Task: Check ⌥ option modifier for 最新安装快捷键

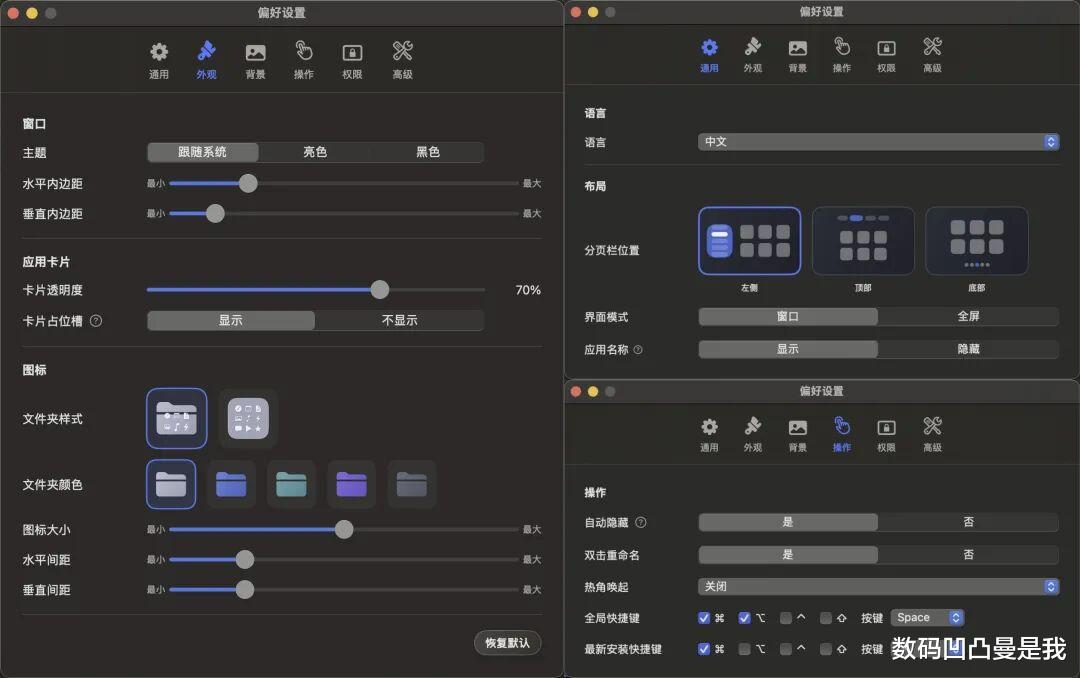Action: [745, 648]
